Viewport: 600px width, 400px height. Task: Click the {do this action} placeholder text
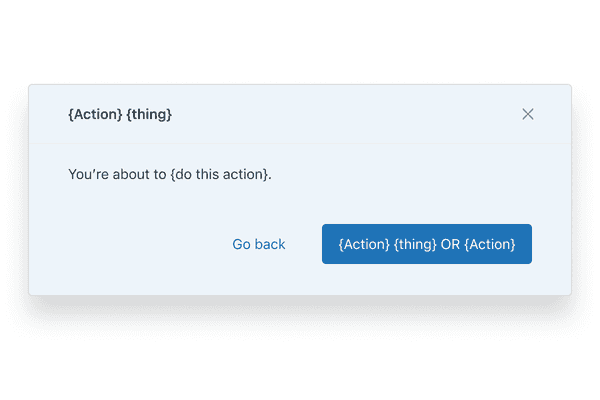[x=220, y=174]
